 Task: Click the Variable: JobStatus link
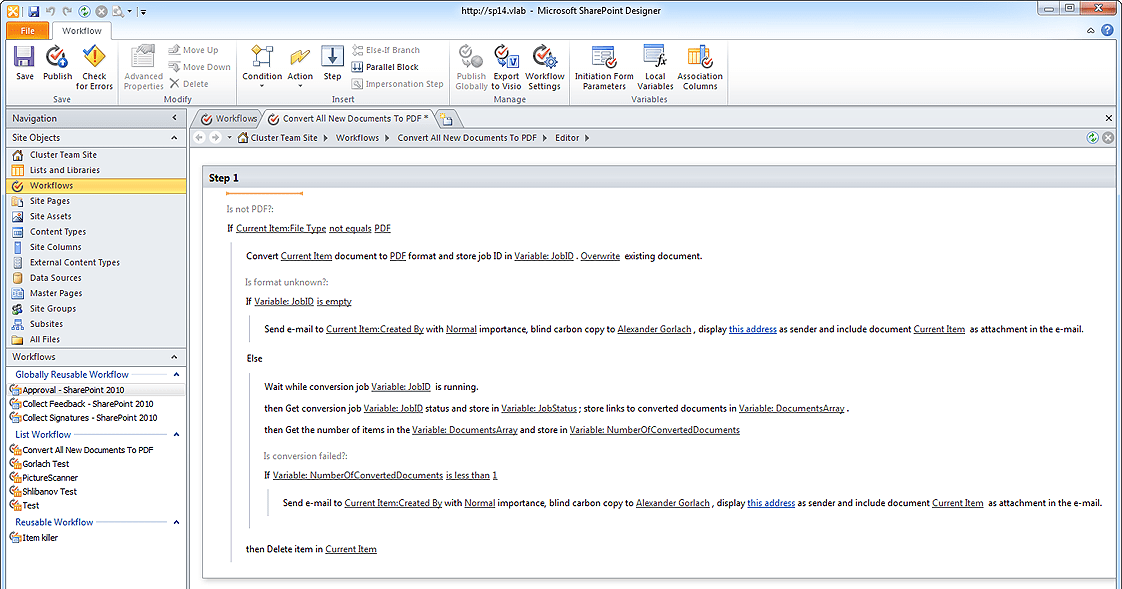click(539, 409)
